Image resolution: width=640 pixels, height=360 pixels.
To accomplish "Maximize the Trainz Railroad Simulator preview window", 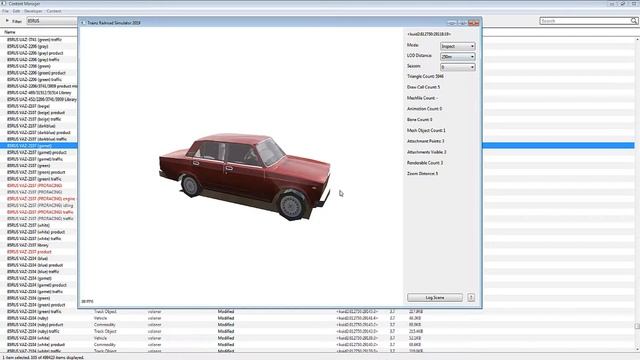I will click(462, 23).
